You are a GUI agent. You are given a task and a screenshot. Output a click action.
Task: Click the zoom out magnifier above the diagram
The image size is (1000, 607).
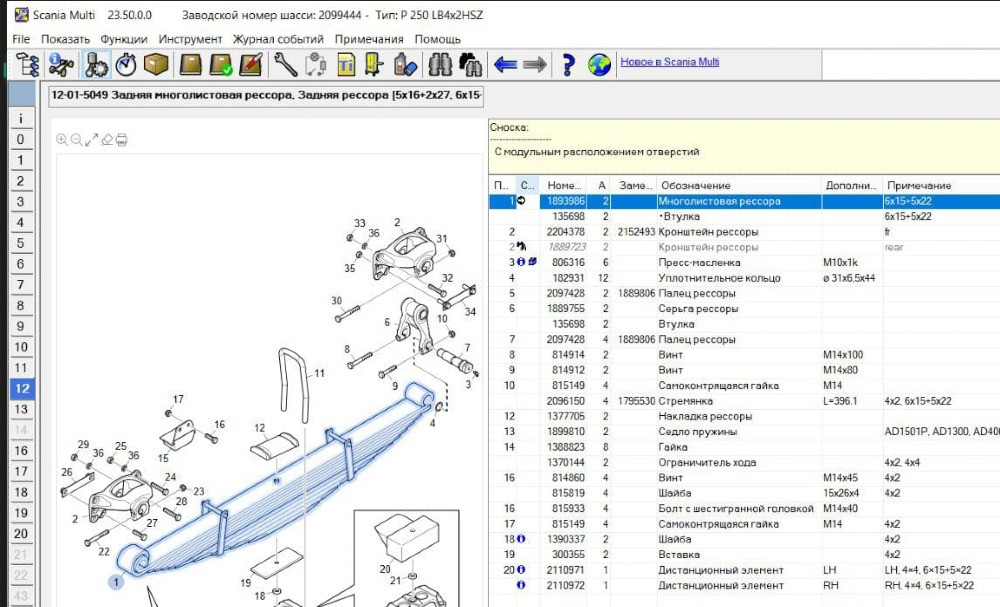[76, 140]
